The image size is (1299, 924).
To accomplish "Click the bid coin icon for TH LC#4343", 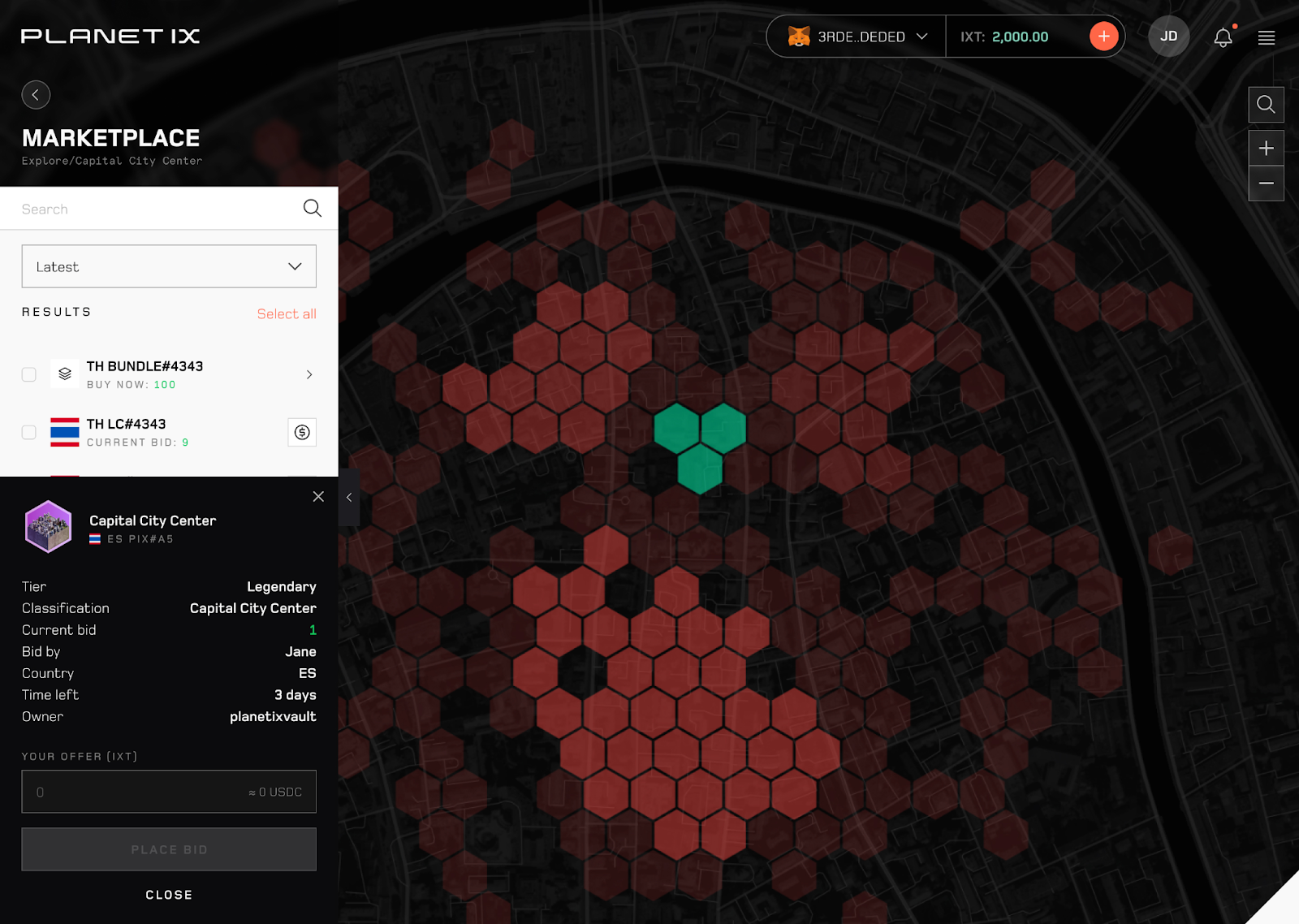I will [x=302, y=432].
